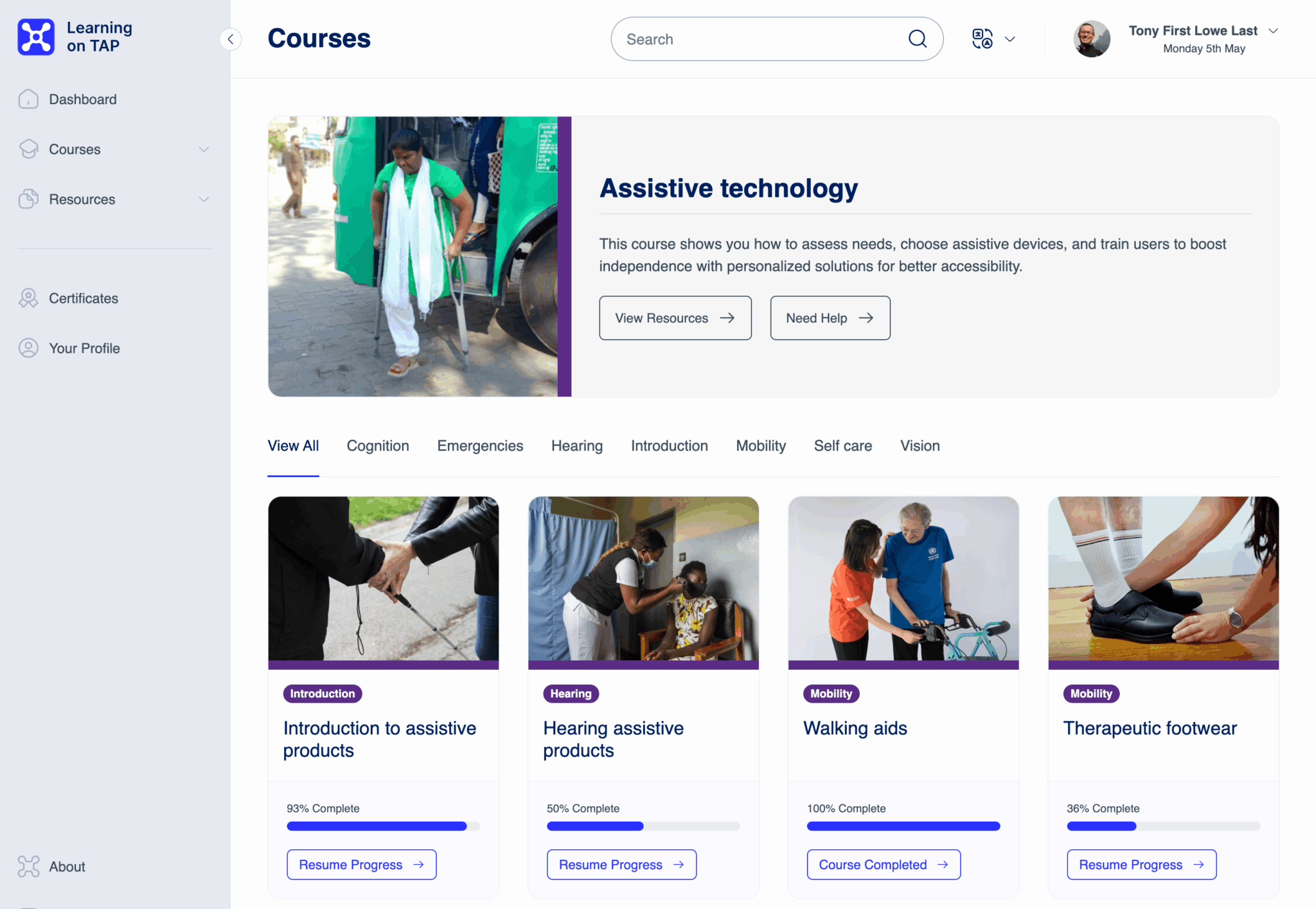Open Certificates from the sidebar
This screenshot has width=1316, height=909.
(28, 298)
